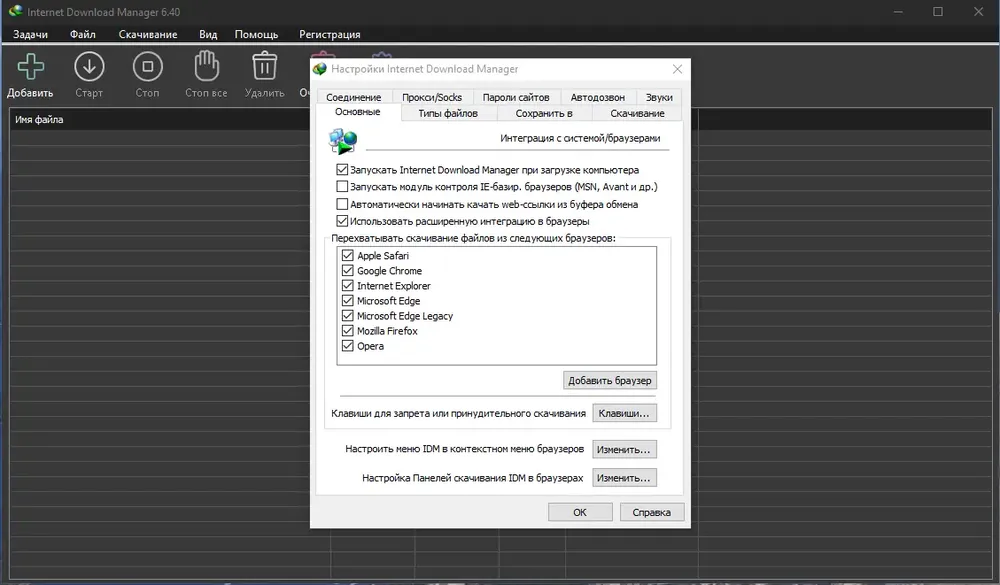Switch to the Типы файлов tab
This screenshot has height=585, width=1000.
pyautogui.click(x=448, y=114)
